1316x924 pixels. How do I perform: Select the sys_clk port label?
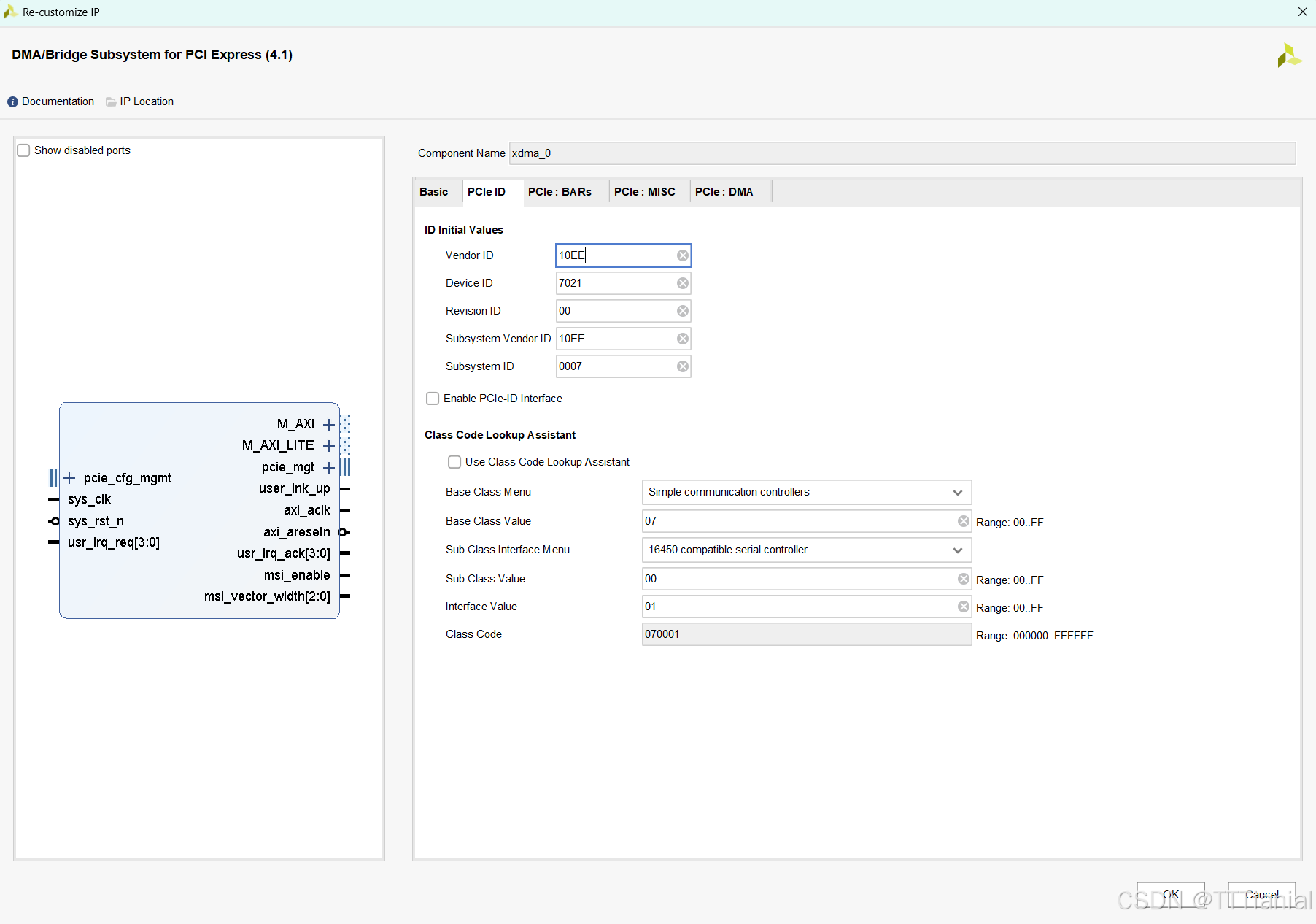(89, 499)
